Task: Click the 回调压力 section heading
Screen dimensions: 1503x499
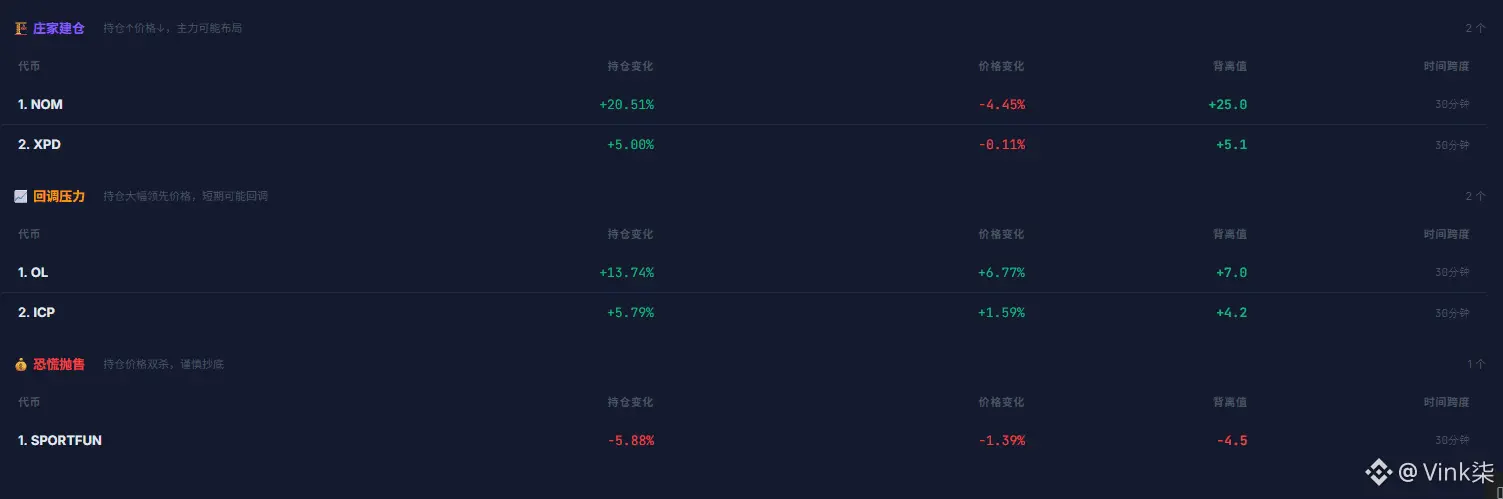Action: (59, 196)
